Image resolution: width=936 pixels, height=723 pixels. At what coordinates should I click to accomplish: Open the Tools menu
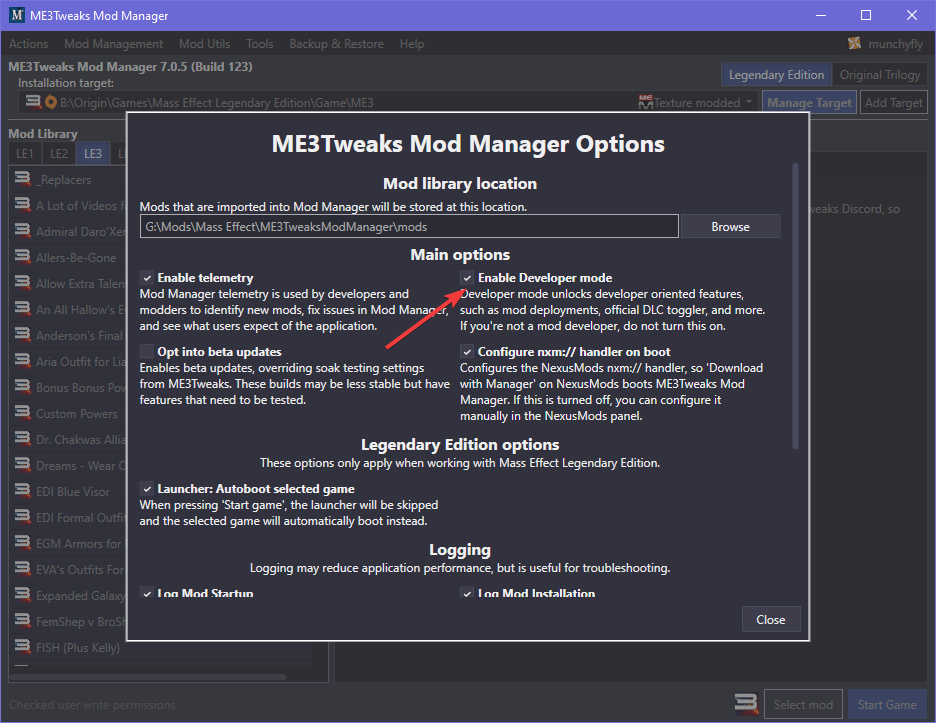260,44
